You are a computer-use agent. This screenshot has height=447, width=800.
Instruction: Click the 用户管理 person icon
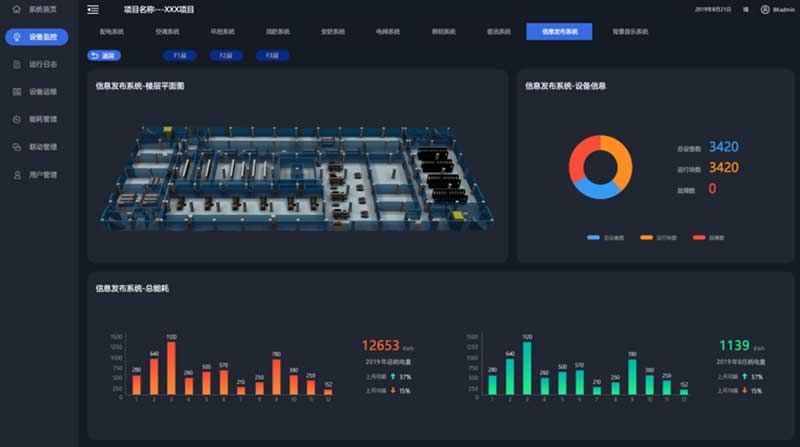click(17, 175)
